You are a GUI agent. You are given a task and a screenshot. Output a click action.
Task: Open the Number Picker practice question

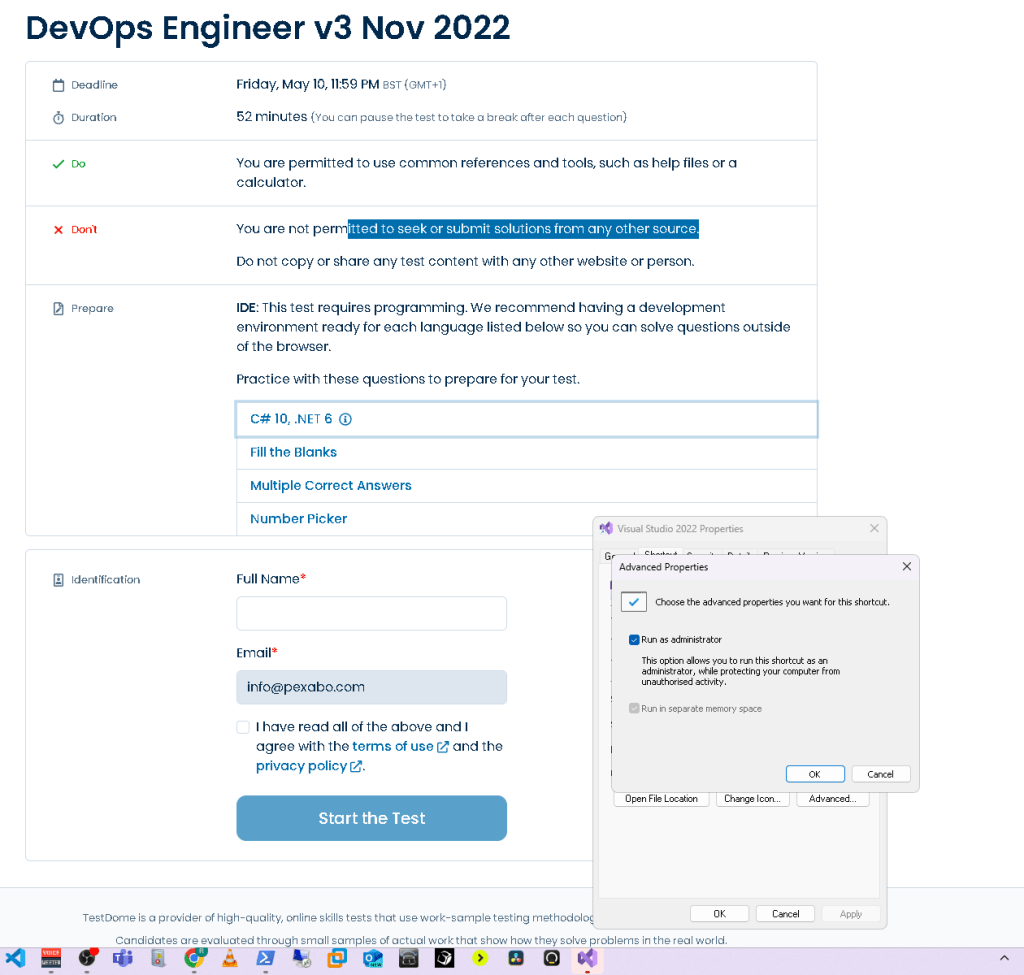point(298,519)
